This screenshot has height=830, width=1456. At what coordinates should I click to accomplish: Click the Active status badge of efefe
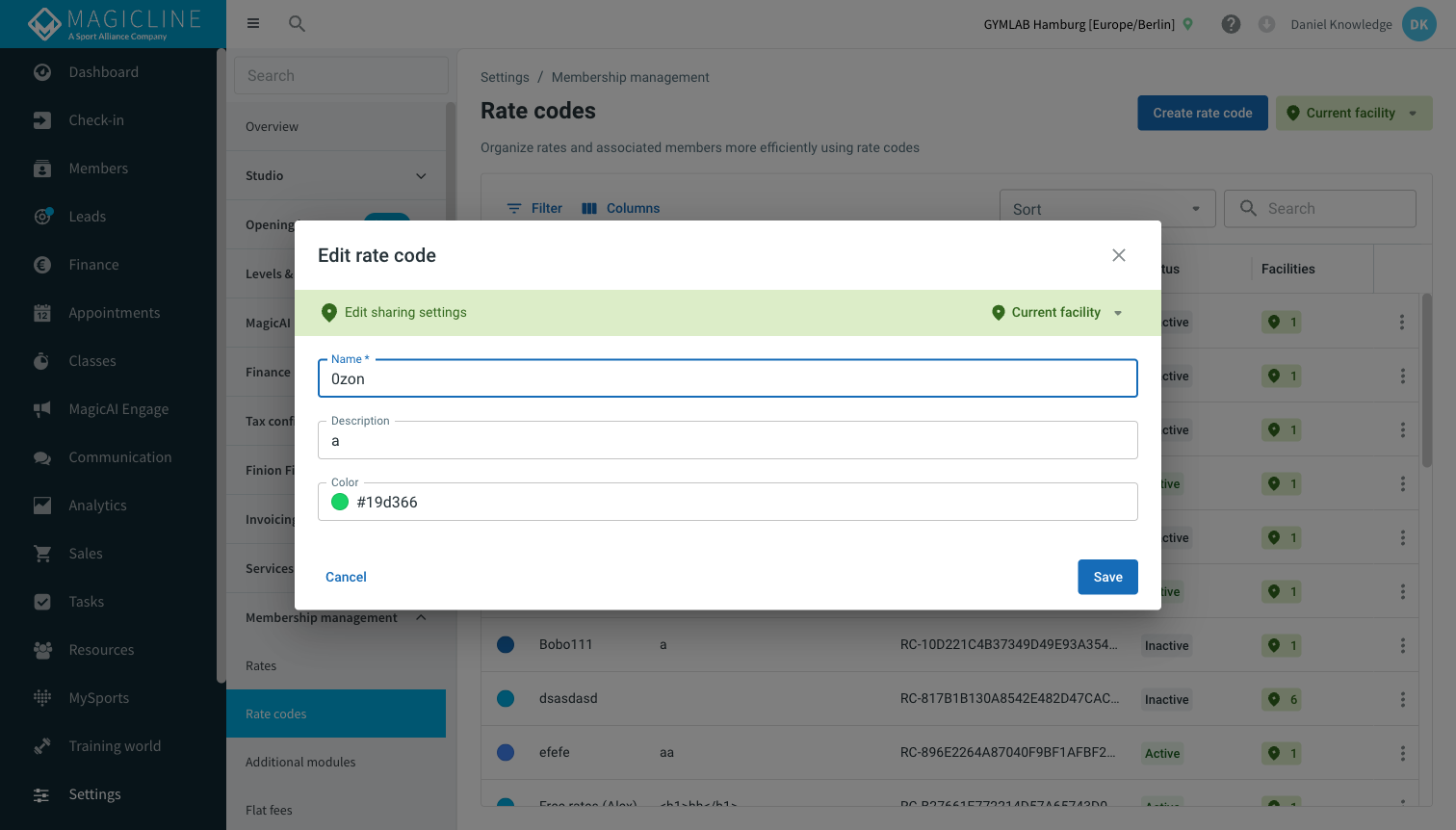pos(1162,754)
